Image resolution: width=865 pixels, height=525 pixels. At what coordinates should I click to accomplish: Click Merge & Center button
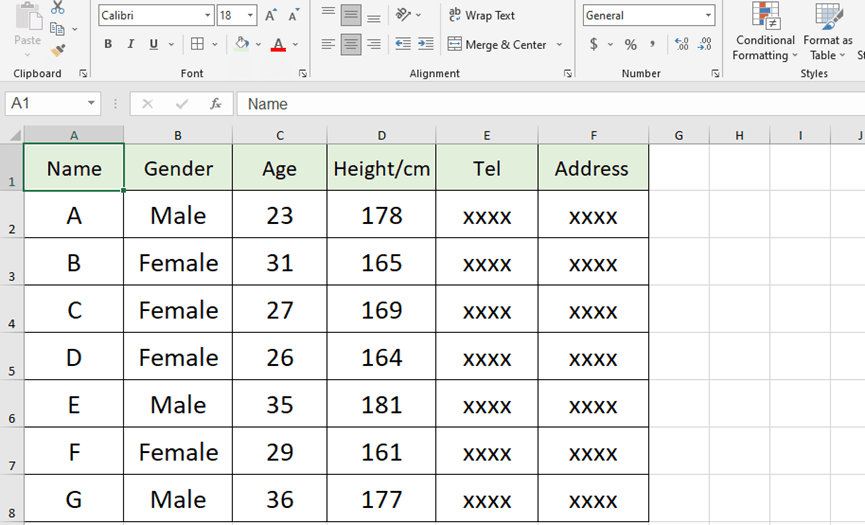(497, 45)
